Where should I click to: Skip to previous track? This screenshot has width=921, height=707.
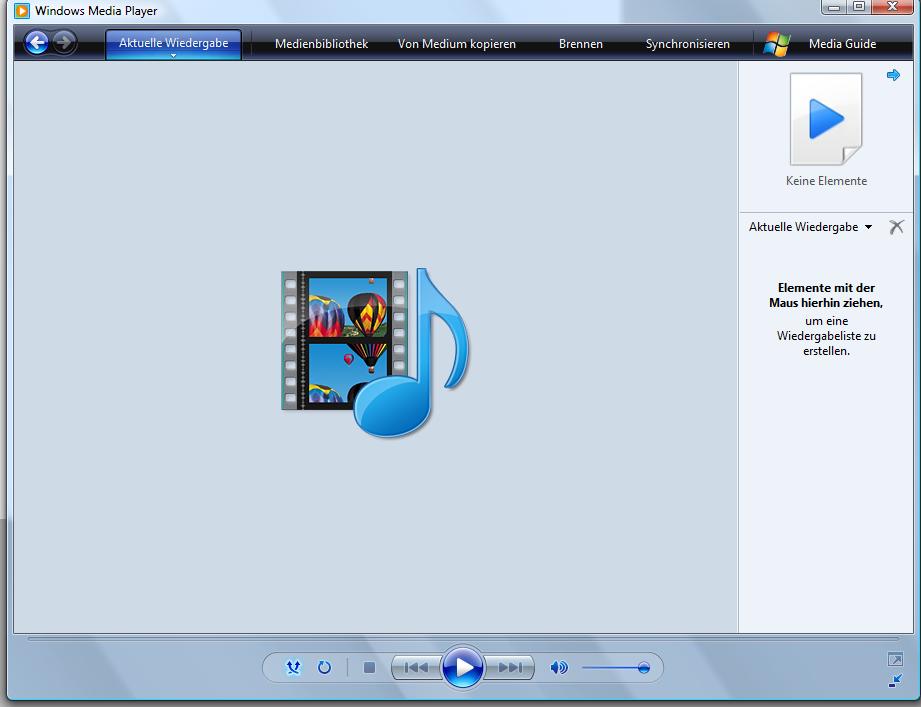click(x=416, y=667)
